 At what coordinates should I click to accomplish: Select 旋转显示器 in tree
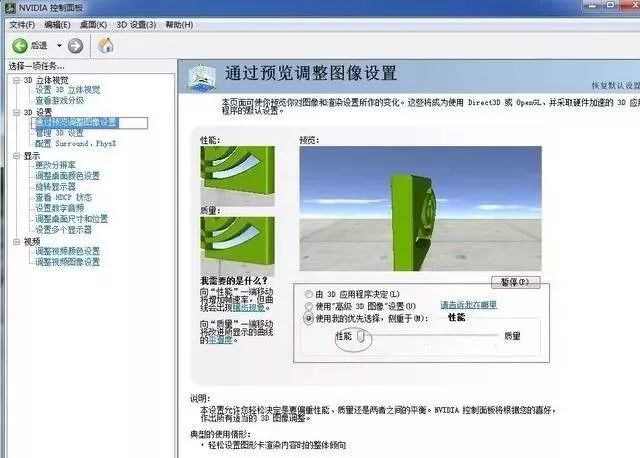click(x=56, y=187)
